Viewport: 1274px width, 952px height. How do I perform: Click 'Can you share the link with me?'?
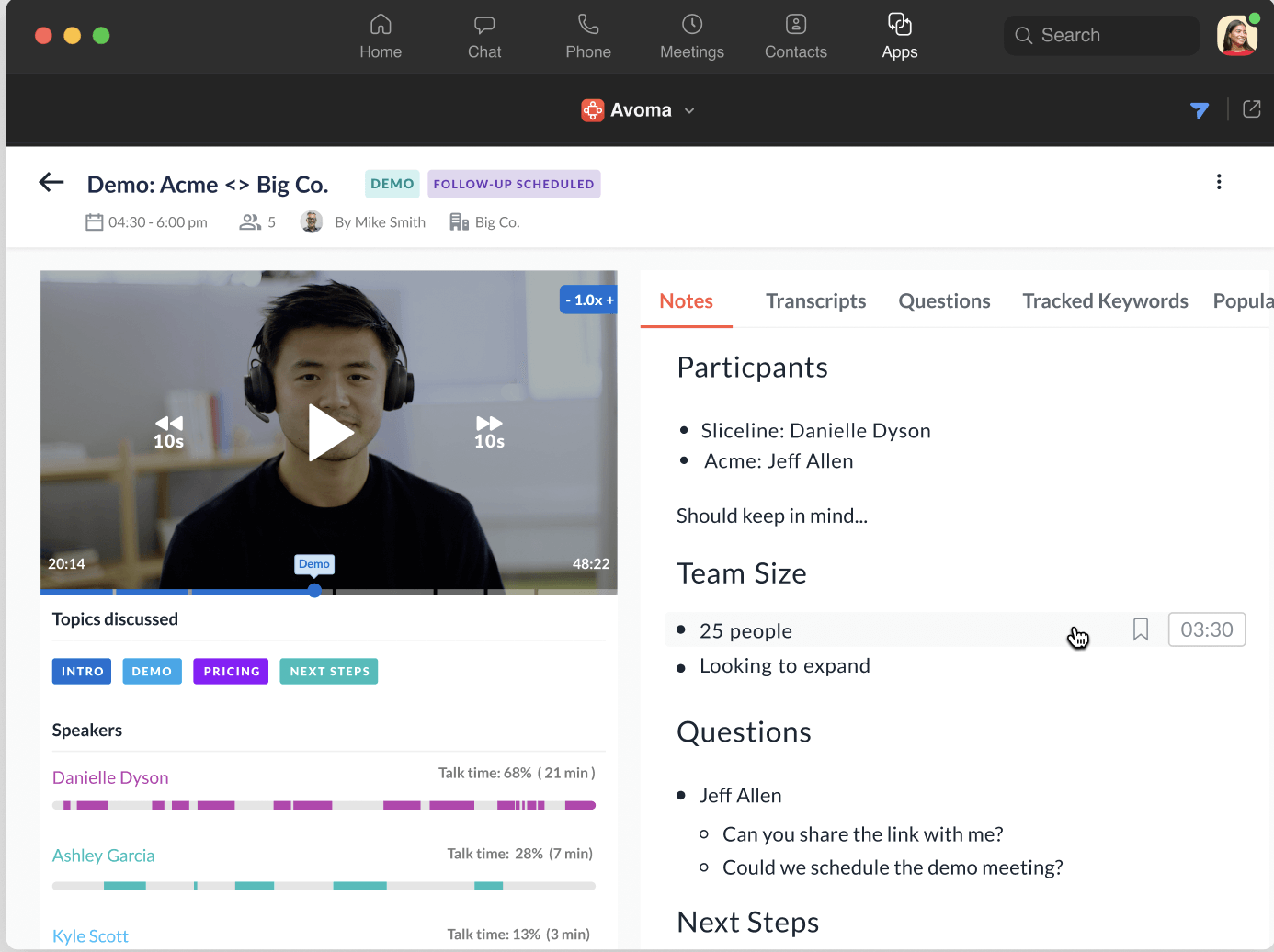862,834
